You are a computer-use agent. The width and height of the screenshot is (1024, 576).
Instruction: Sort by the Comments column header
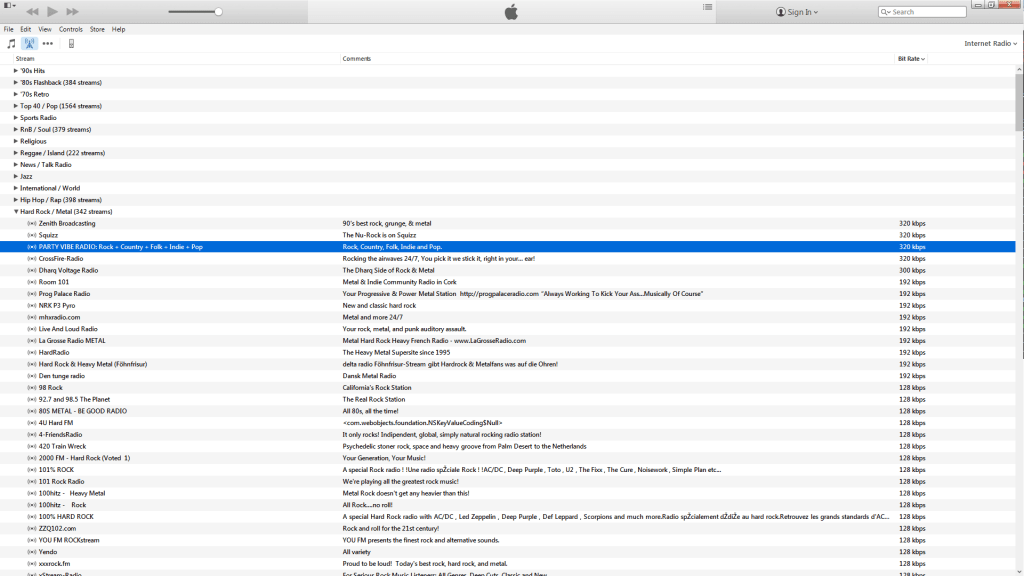357,59
